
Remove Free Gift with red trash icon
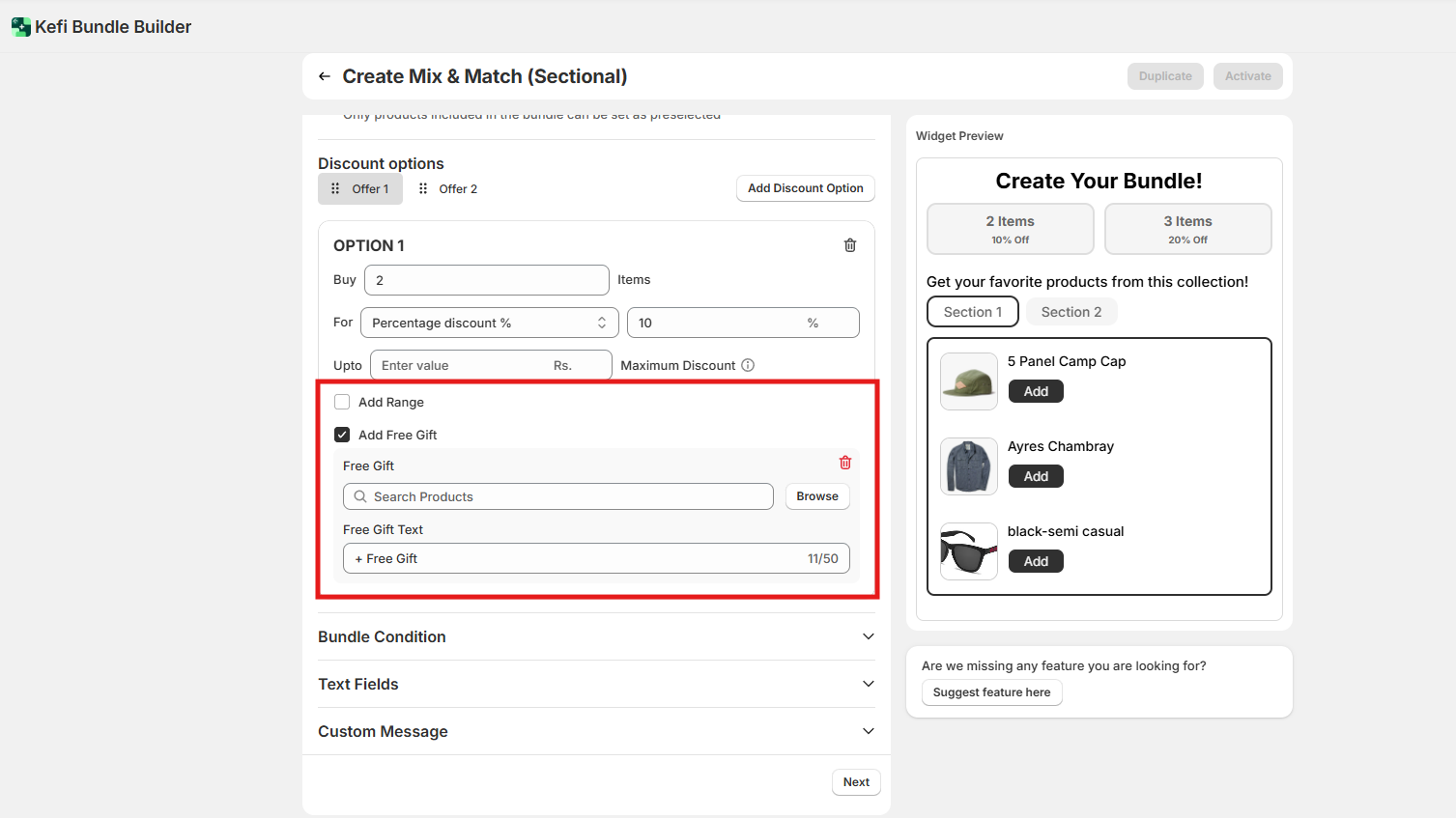pyautogui.click(x=845, y=463)
